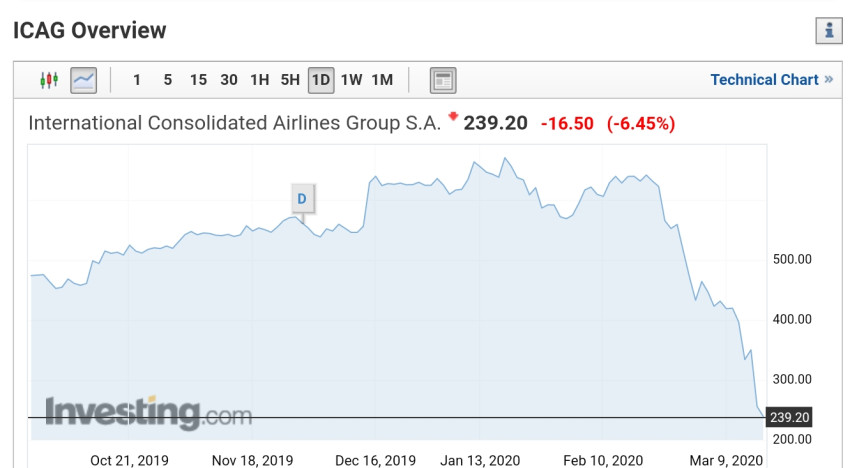Select the area line chart icon

tap(83, 80)
